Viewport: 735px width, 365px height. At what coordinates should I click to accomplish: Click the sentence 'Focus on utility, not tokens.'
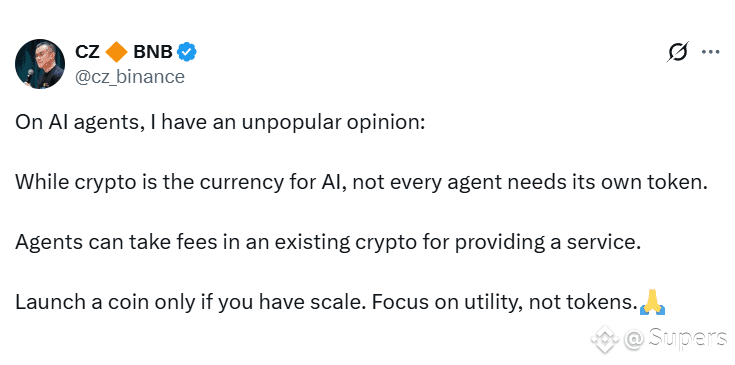[x=504, y=302]
